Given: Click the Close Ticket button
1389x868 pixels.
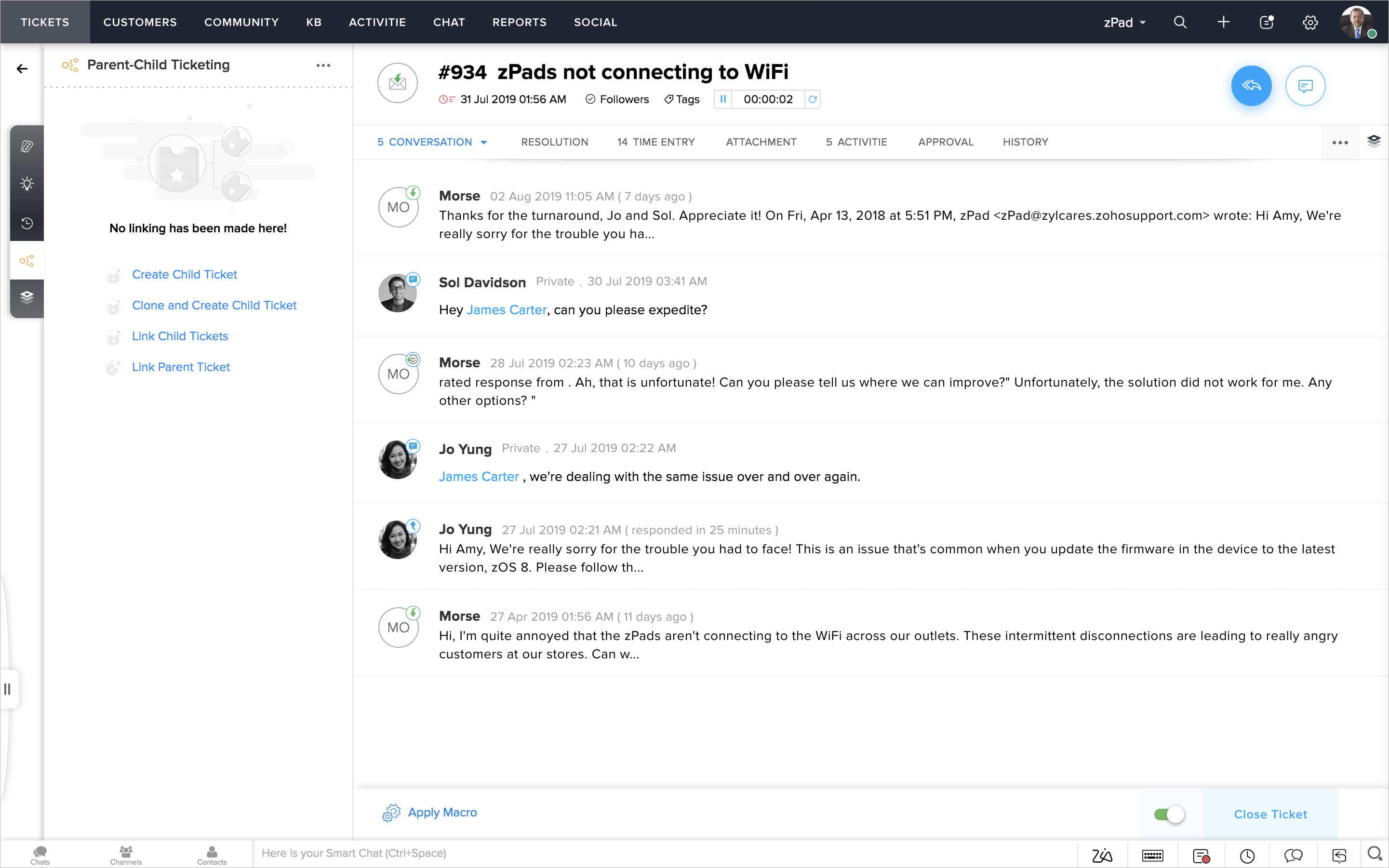Looking at the screenshot, I should pos(1269,814).
